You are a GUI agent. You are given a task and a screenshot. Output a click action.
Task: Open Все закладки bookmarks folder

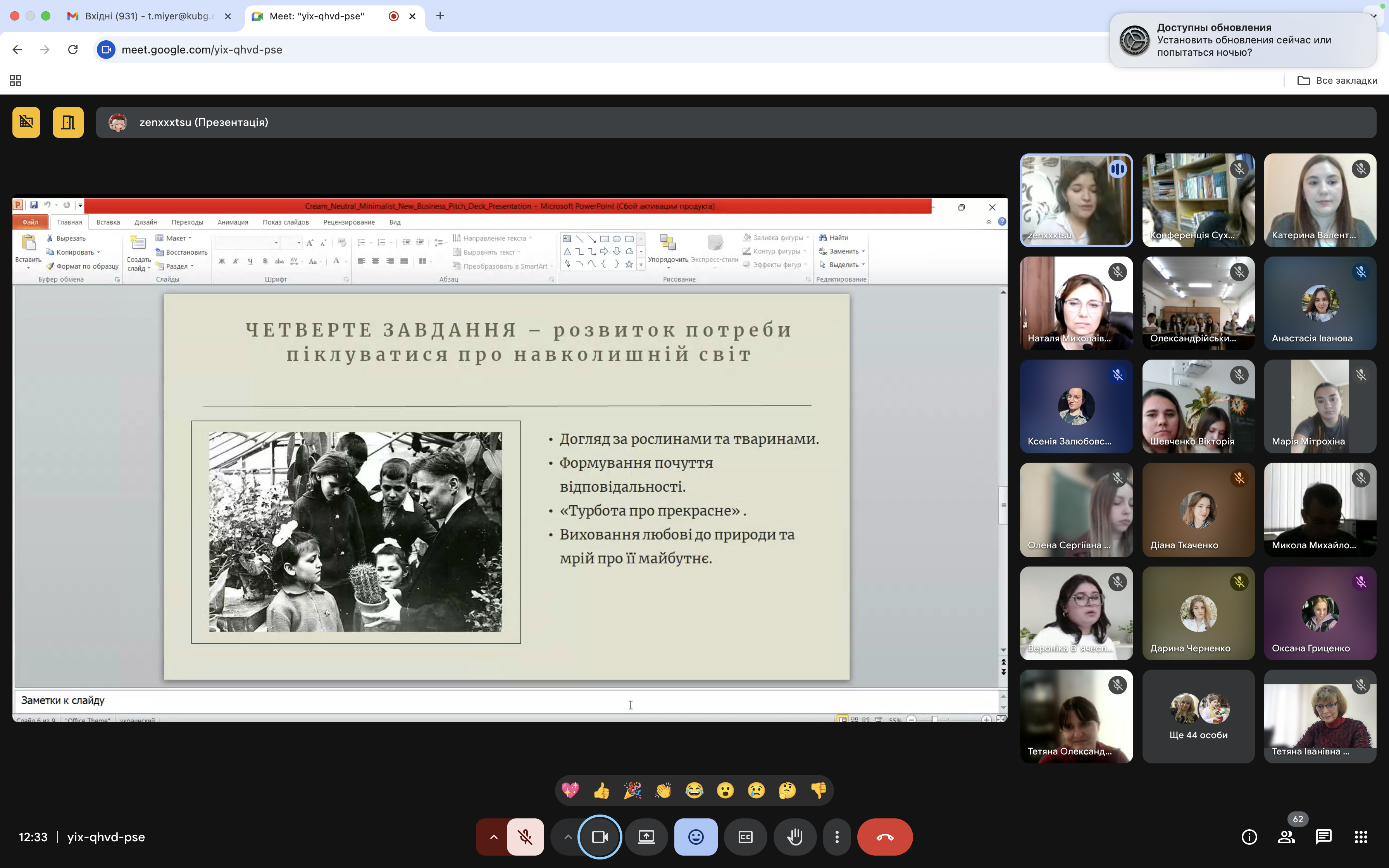pos(1337,80)
